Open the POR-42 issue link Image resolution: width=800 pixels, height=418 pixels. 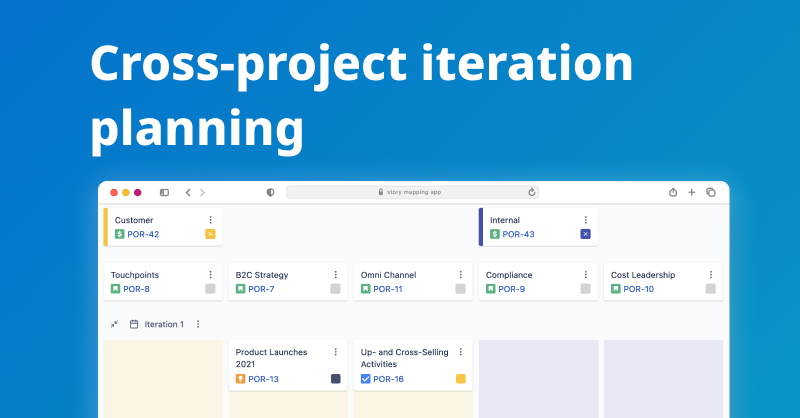[143, 234]
